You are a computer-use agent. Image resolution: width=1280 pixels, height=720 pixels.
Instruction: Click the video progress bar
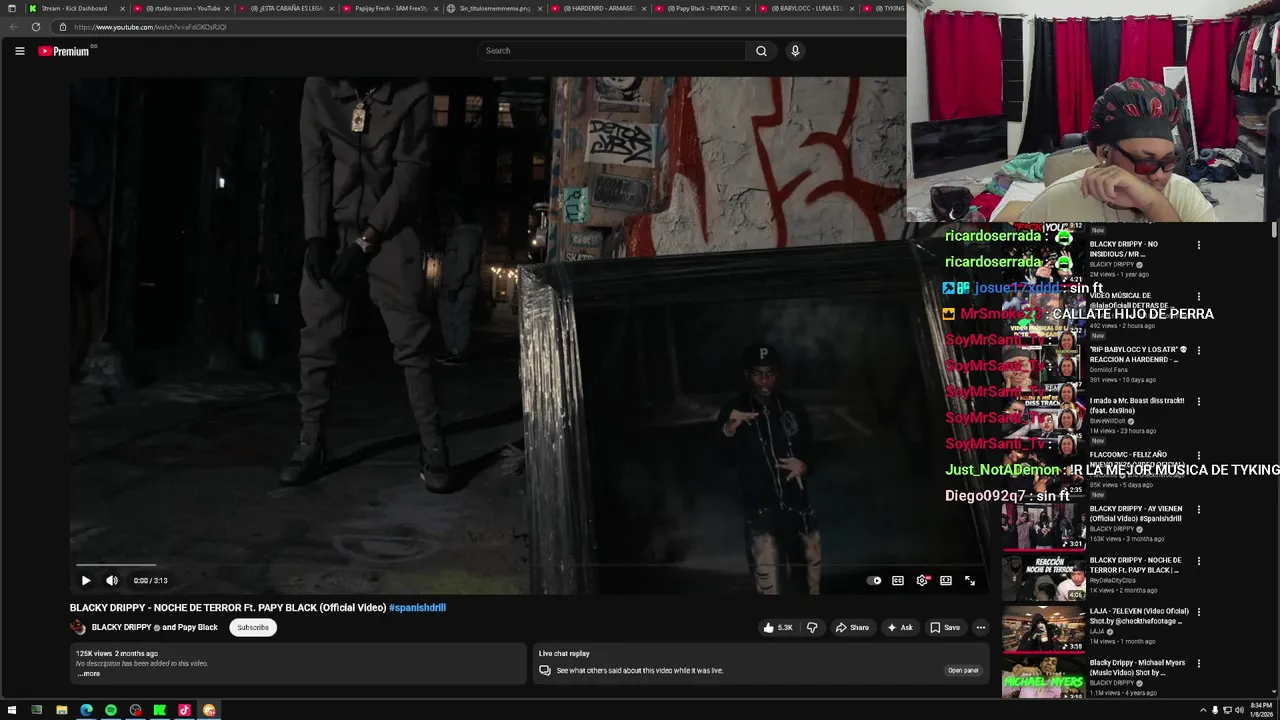[528, 565]
